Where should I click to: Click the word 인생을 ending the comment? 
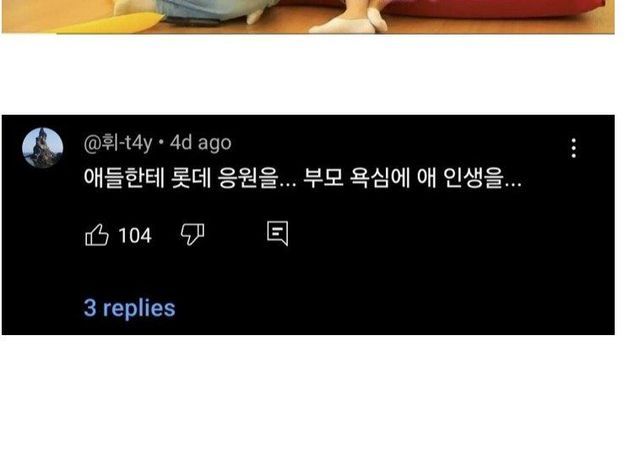point(482,178)
